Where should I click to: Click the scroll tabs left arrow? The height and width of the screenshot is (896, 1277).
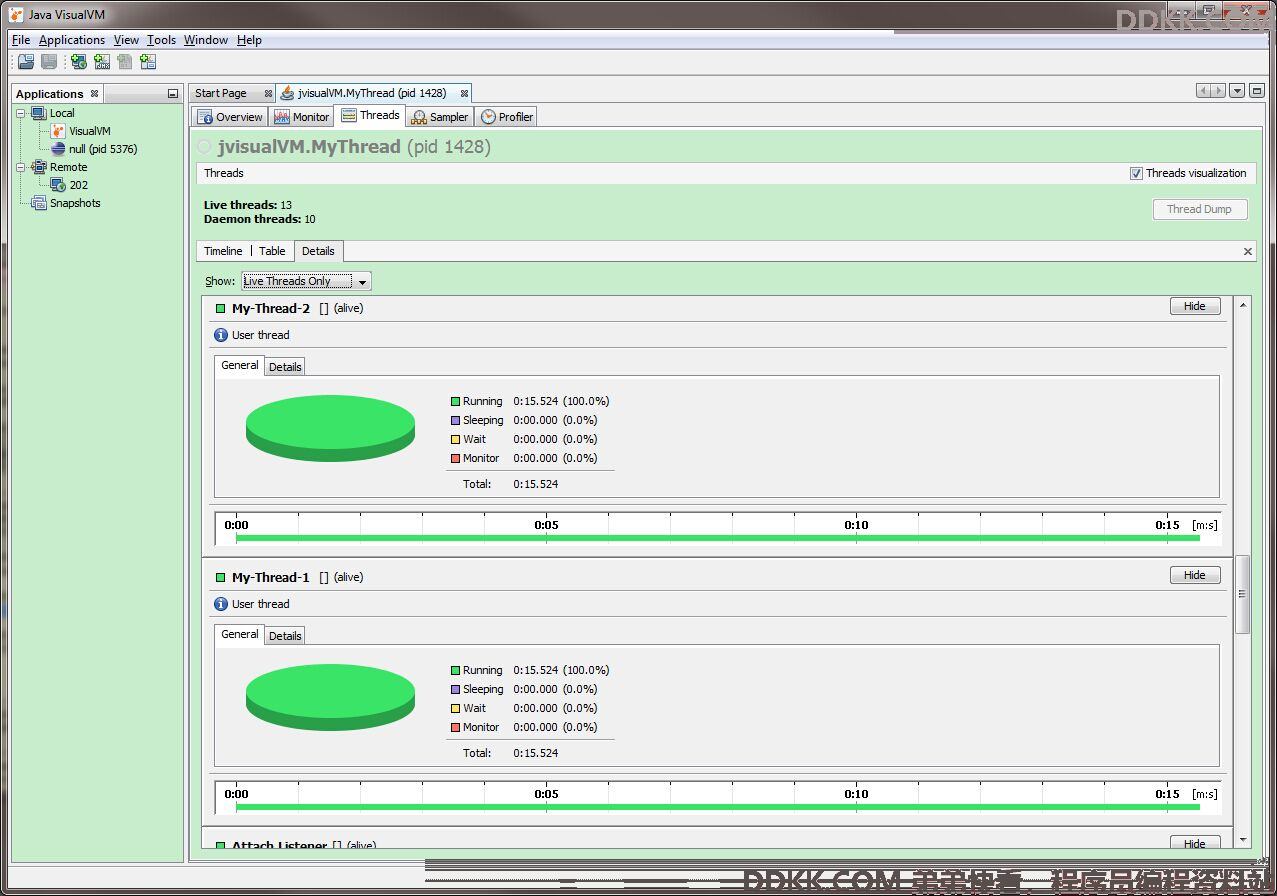coord(1204,91)
